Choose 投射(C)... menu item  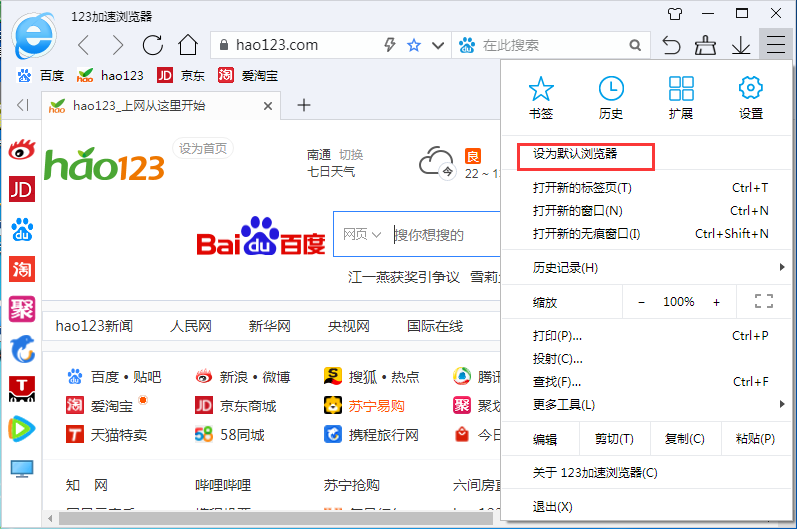click(647, 359)
